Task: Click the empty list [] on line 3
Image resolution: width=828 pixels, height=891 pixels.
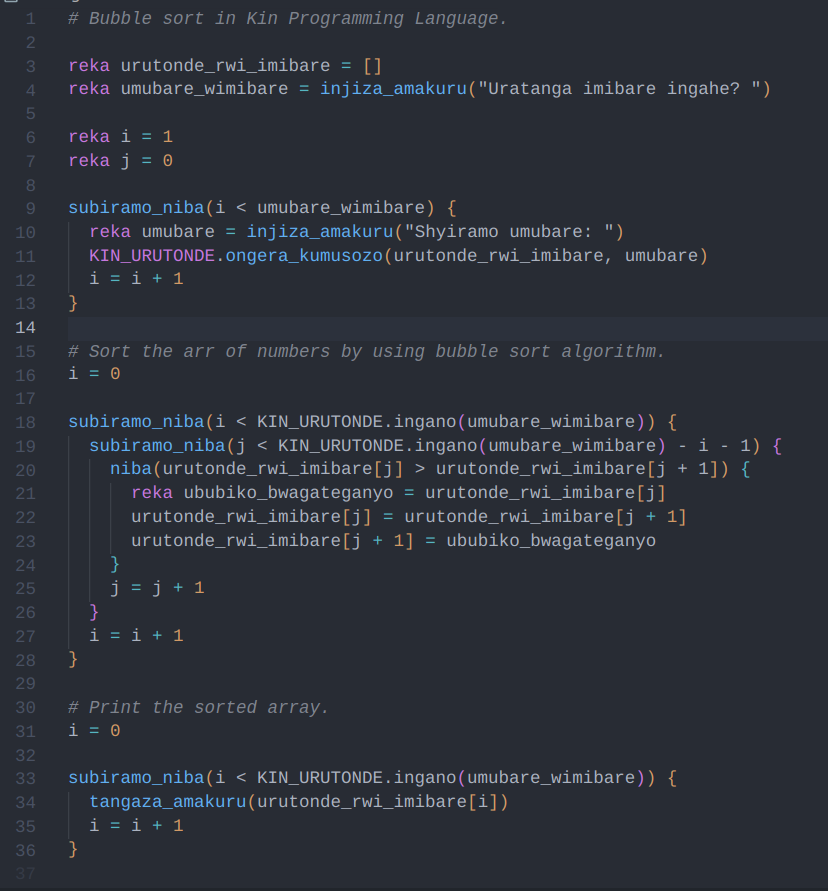Action: (x=372, y=66)
